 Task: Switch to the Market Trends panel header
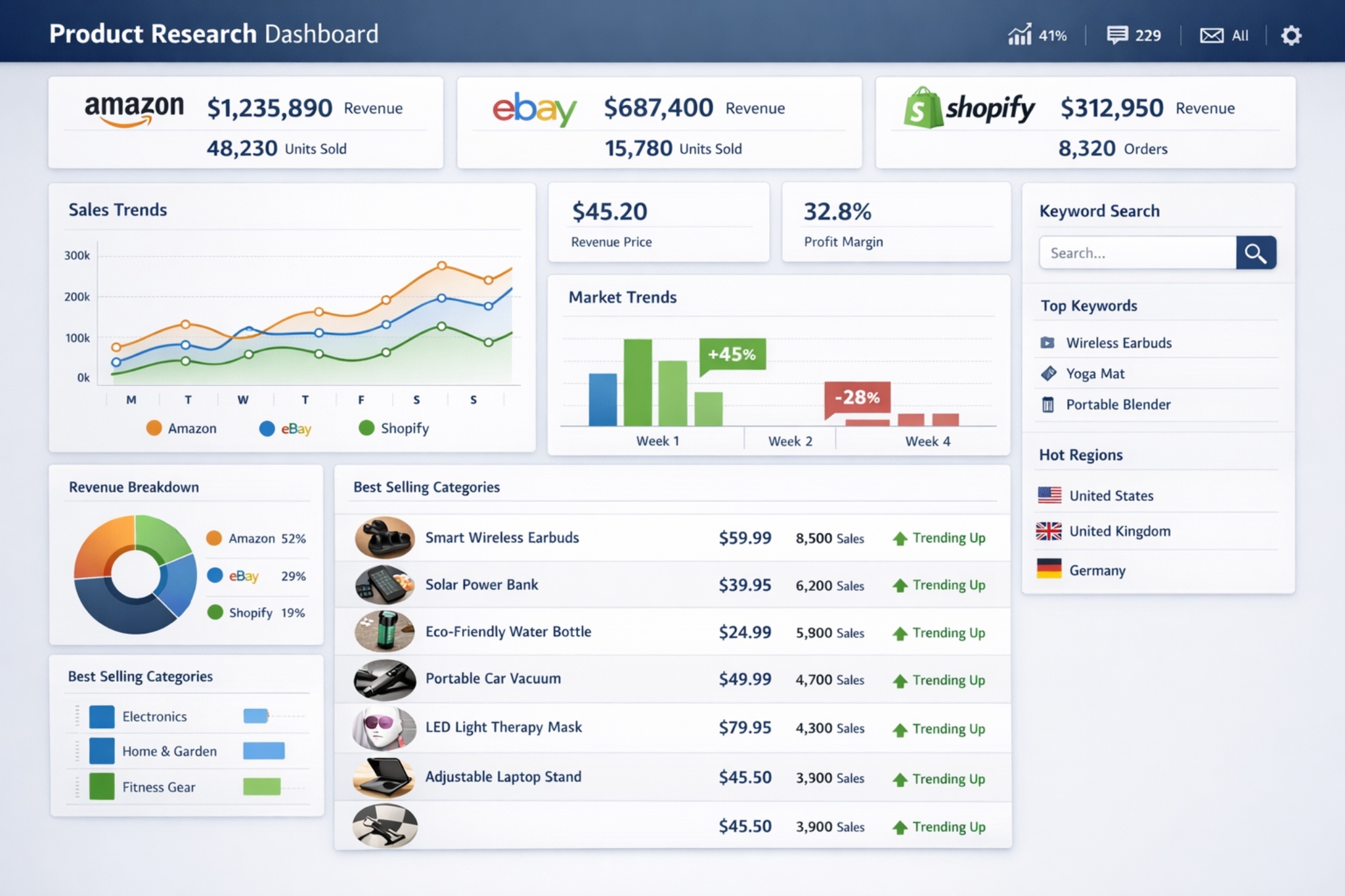click(x=622, y=297)
